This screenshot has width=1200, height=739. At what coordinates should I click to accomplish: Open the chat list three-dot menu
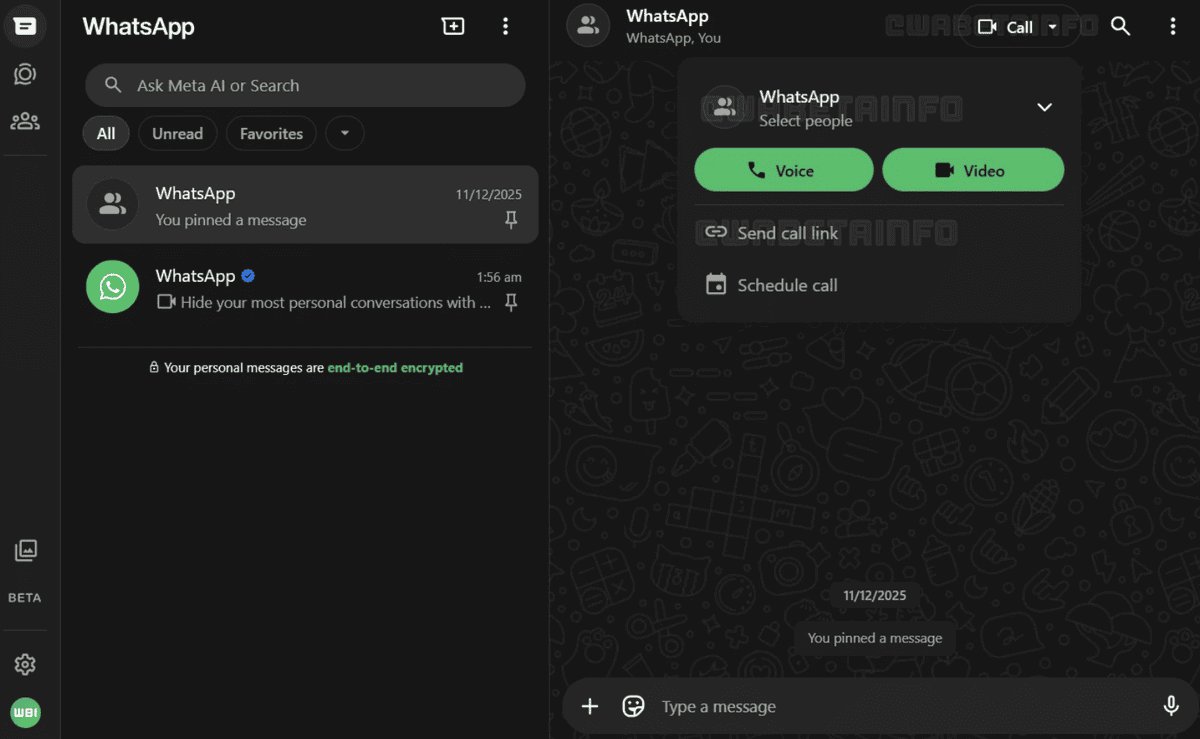[506, 26]
